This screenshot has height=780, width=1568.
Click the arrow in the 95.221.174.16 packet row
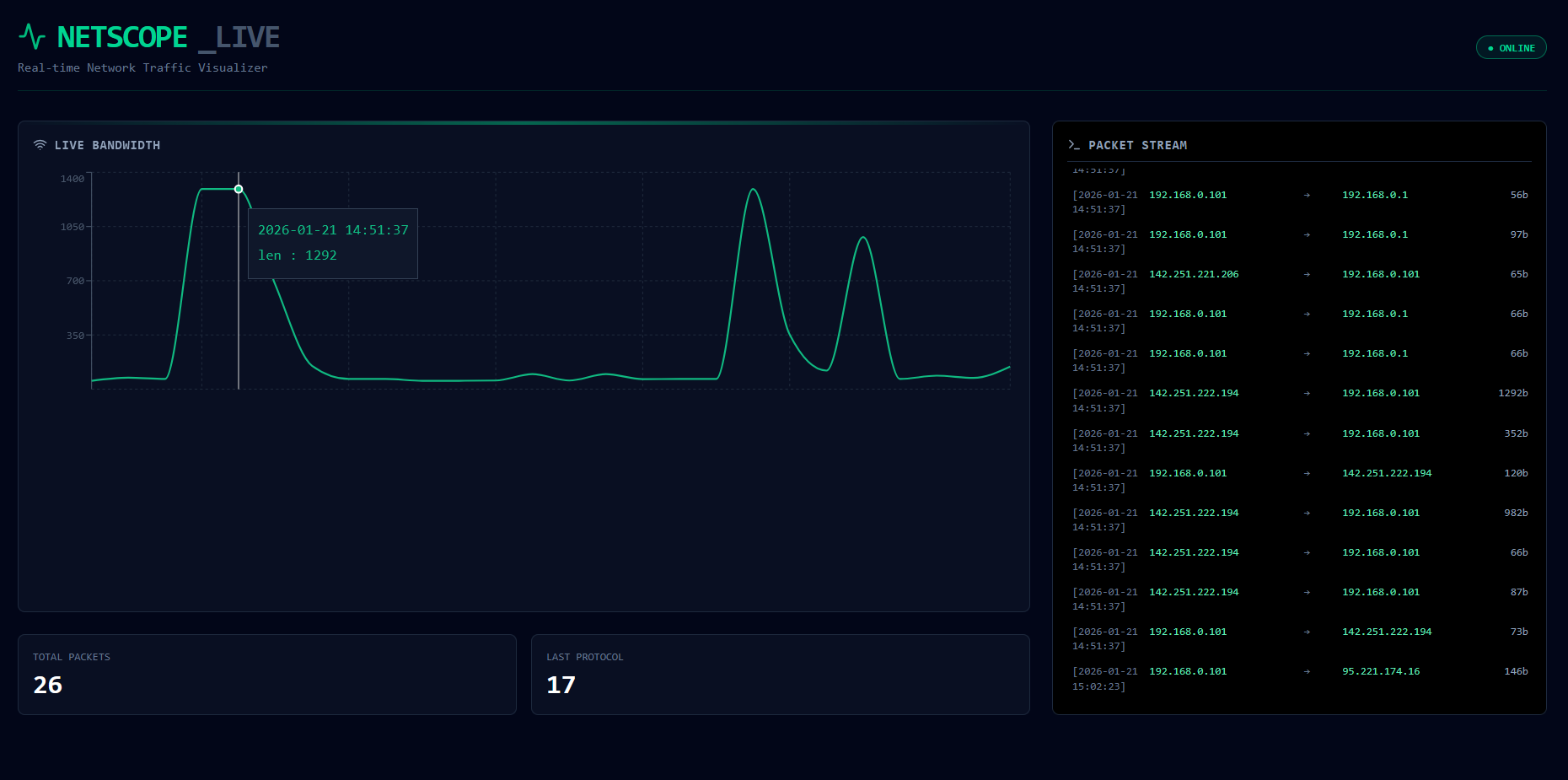tap(1307, 672)
